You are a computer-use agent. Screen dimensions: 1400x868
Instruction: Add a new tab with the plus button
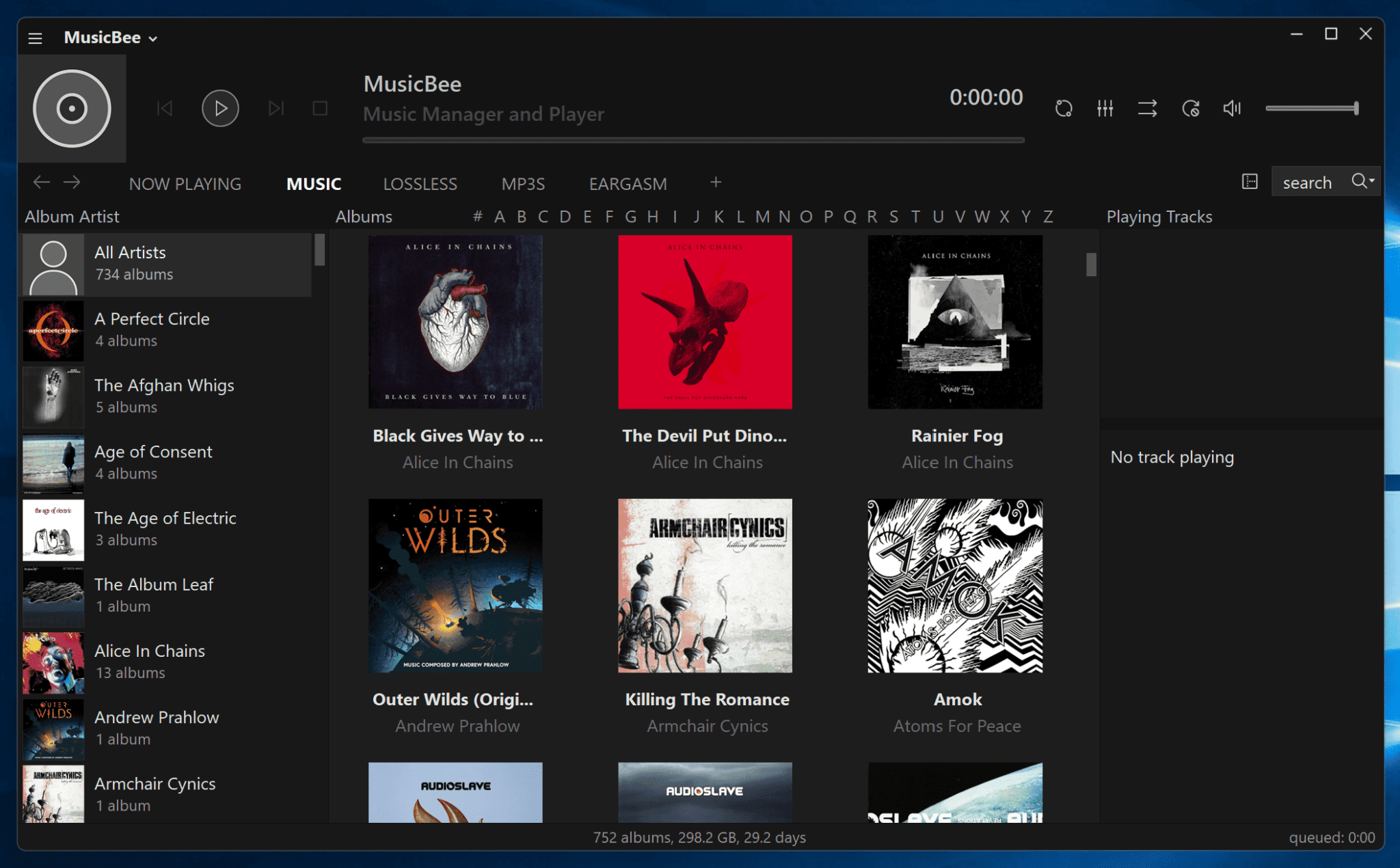pos(715,182)
